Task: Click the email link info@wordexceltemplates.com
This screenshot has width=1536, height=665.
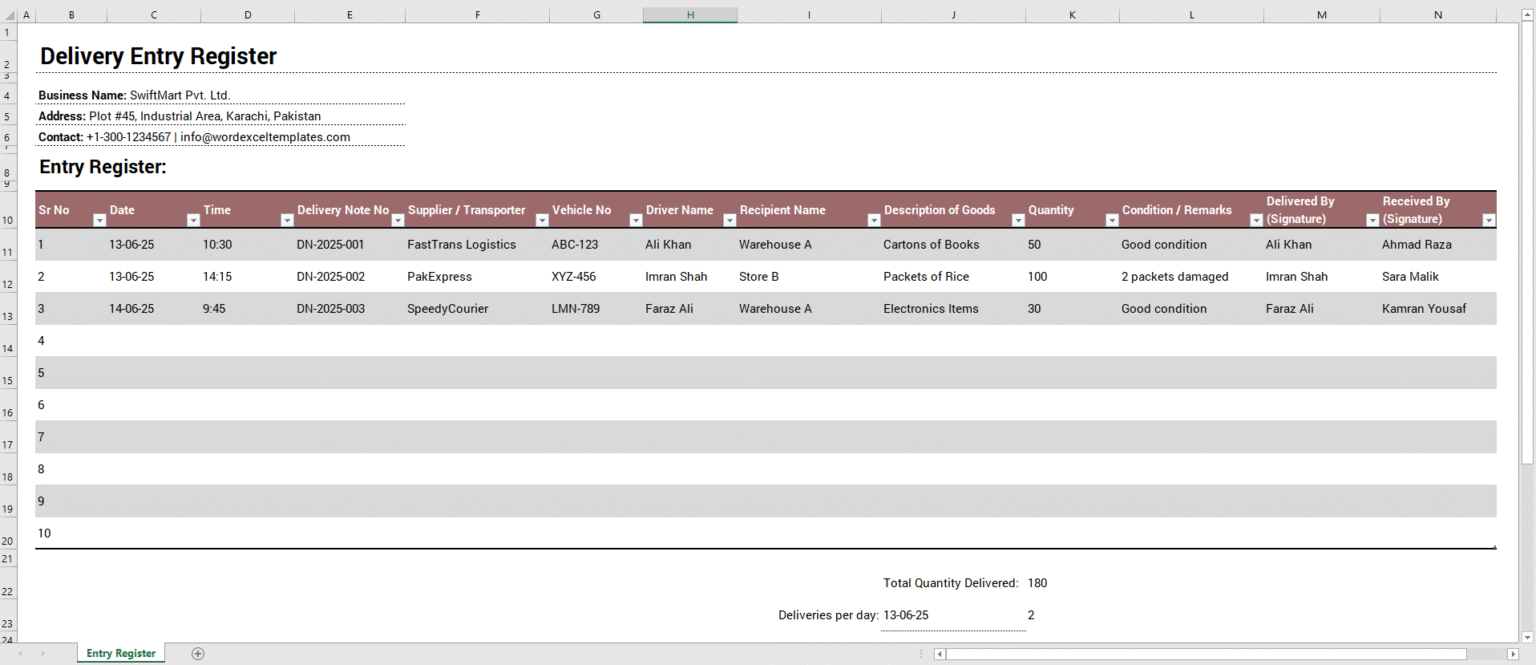Action: pos(264,137)
